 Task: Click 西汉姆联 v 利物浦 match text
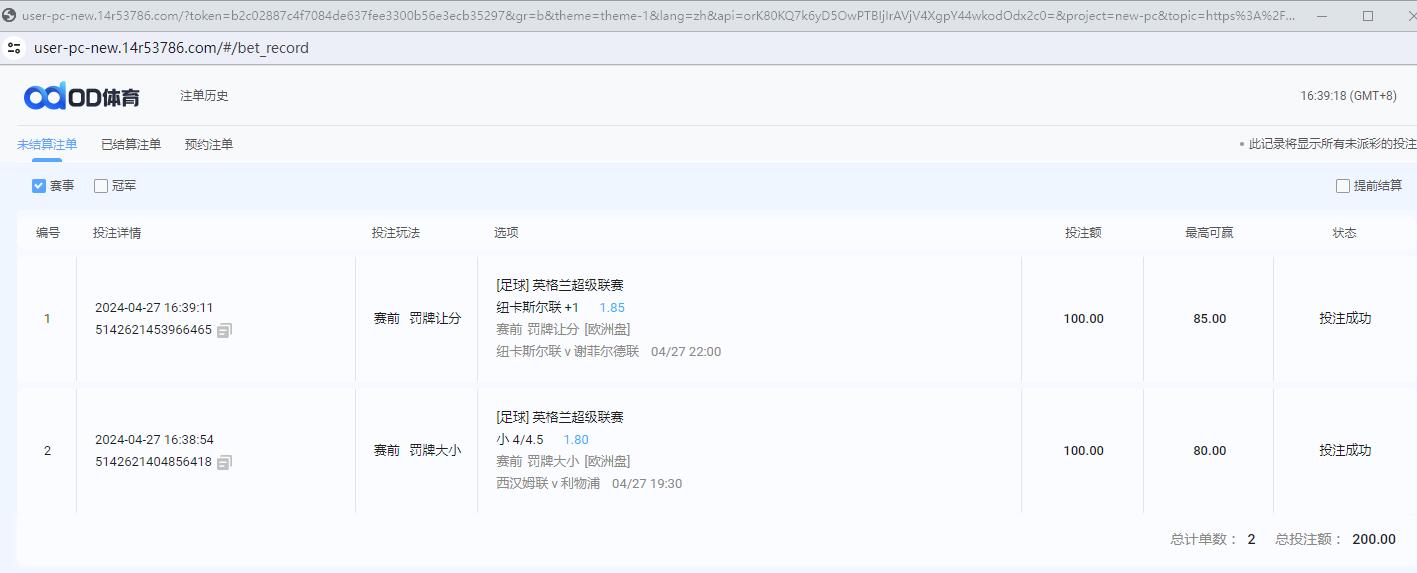548,484
